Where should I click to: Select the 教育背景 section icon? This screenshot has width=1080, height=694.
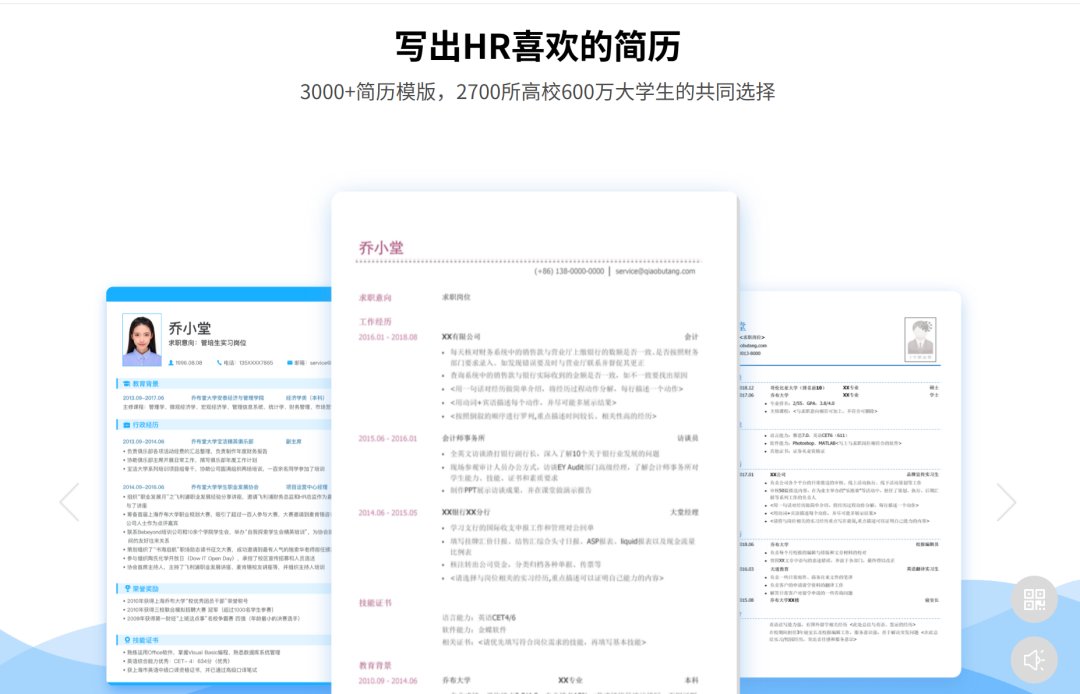point(126,382)
